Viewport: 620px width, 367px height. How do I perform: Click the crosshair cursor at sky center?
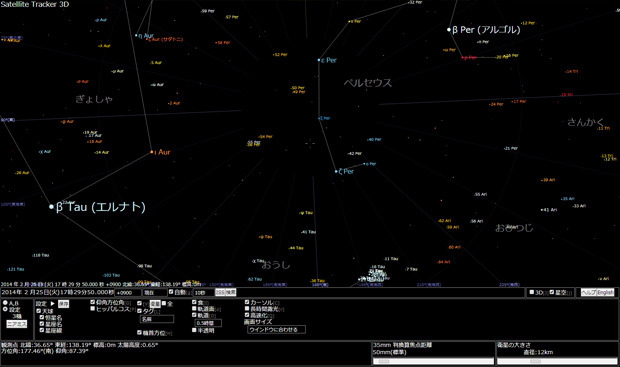310,143
